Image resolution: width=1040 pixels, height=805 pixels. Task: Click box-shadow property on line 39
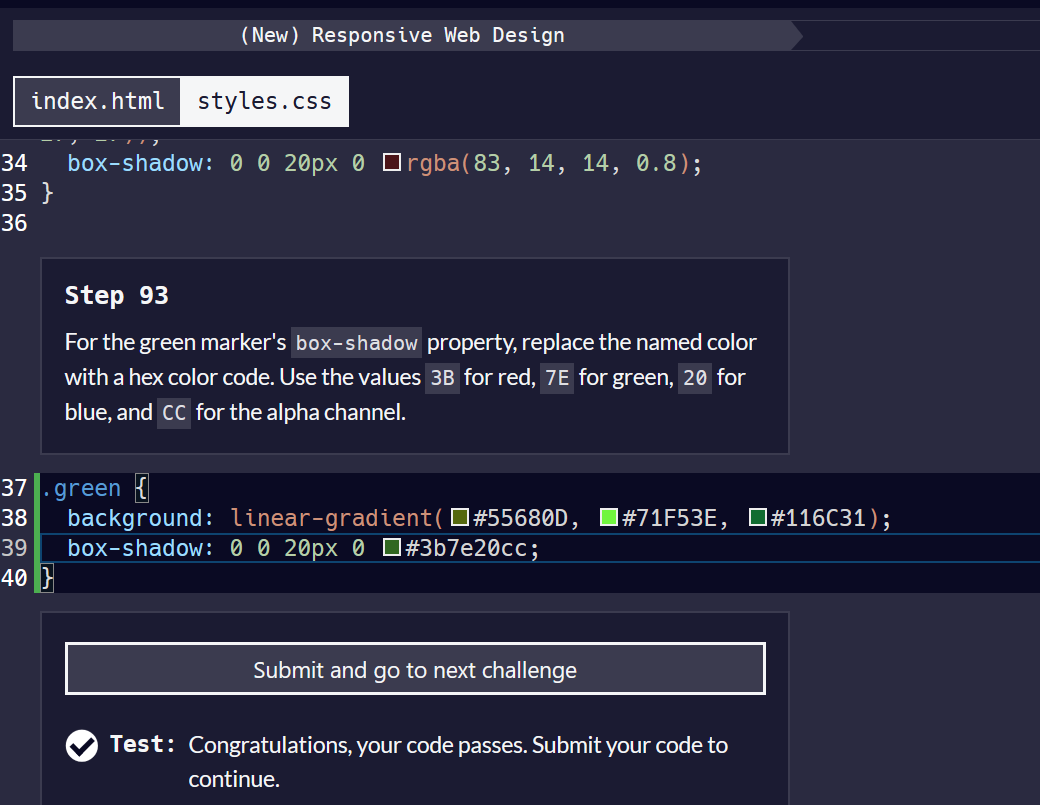coord(135,548)
